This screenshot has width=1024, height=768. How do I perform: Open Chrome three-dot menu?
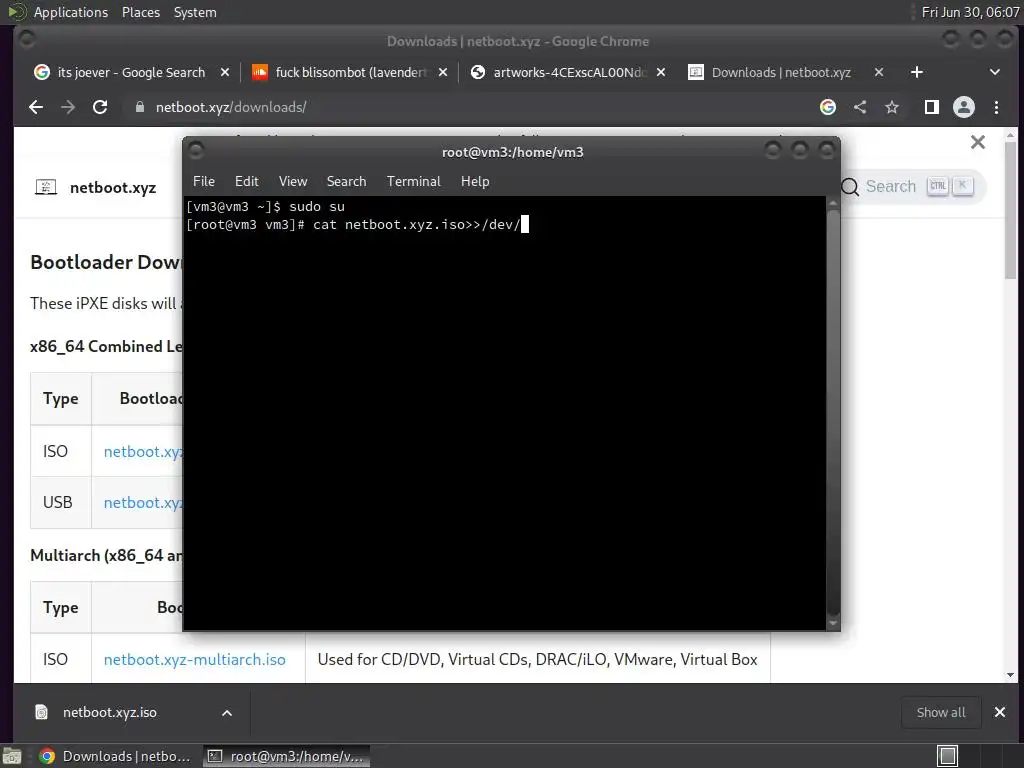(x=996, y=107)
